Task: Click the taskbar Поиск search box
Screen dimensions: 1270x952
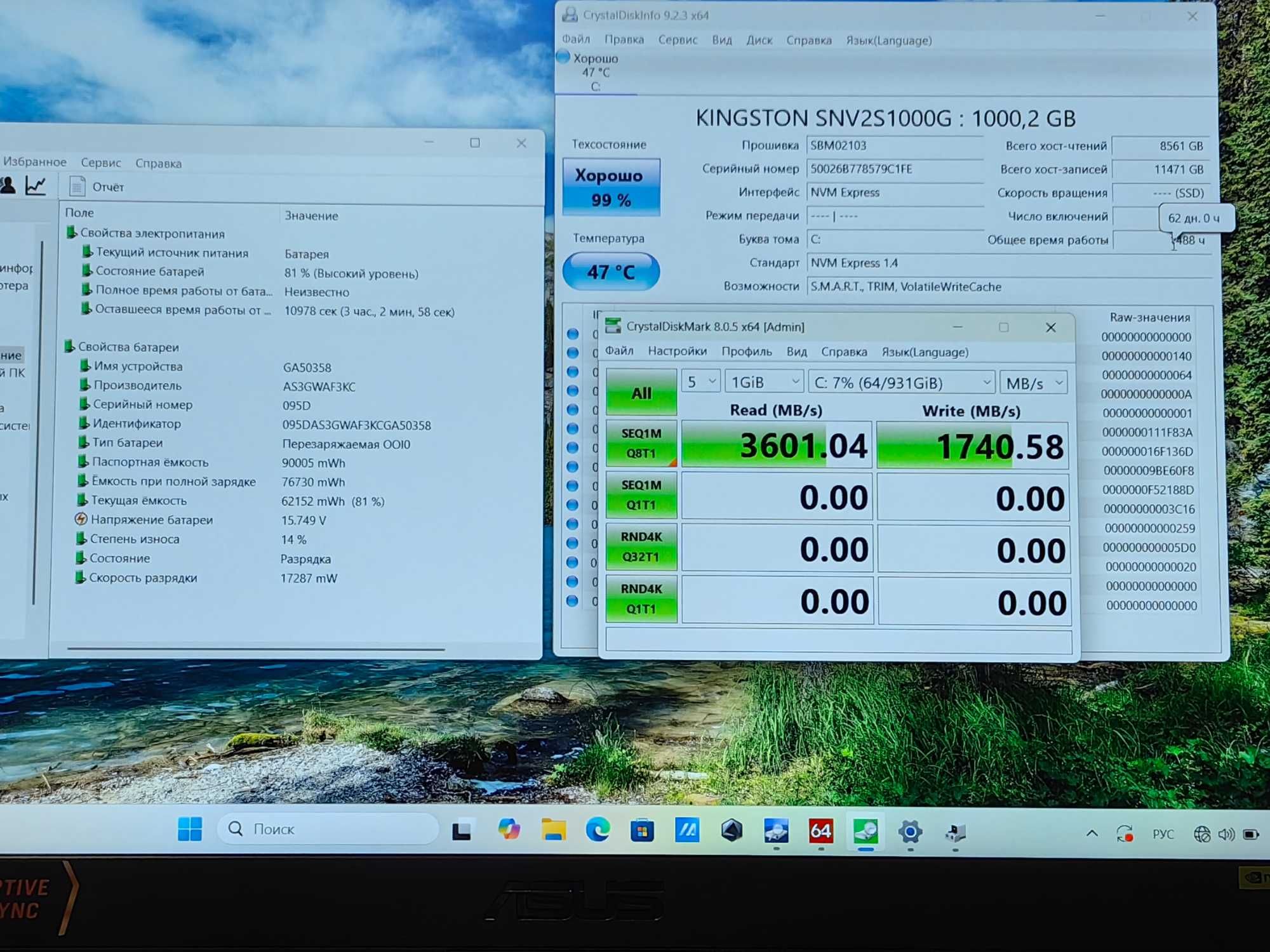Action: [328, 828]
